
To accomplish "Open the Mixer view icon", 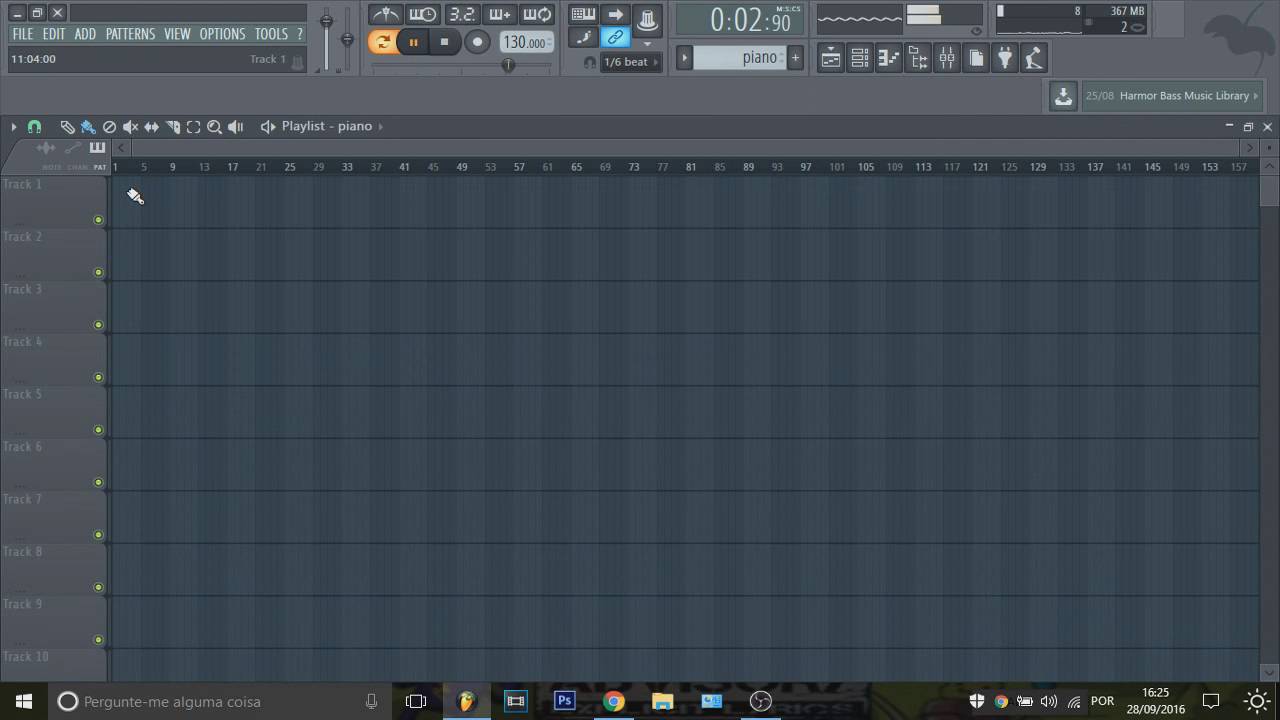I will coord(947,58).
